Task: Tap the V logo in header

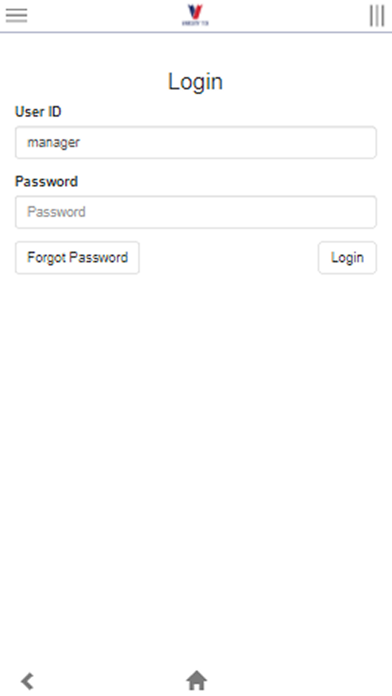Action: click(x=195, y=15)
